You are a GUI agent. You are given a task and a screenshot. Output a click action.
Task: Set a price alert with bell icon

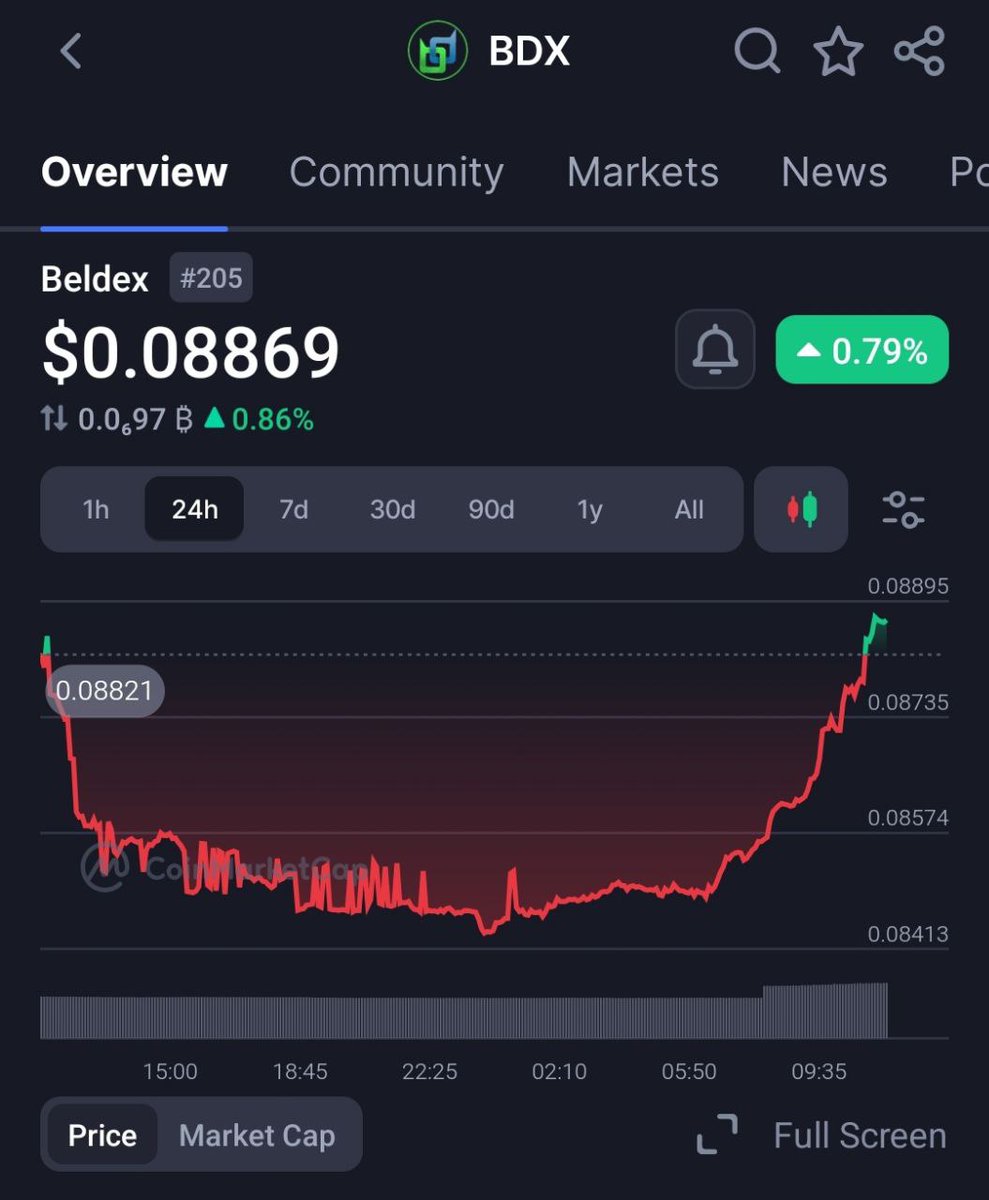[x=715, y=349]
